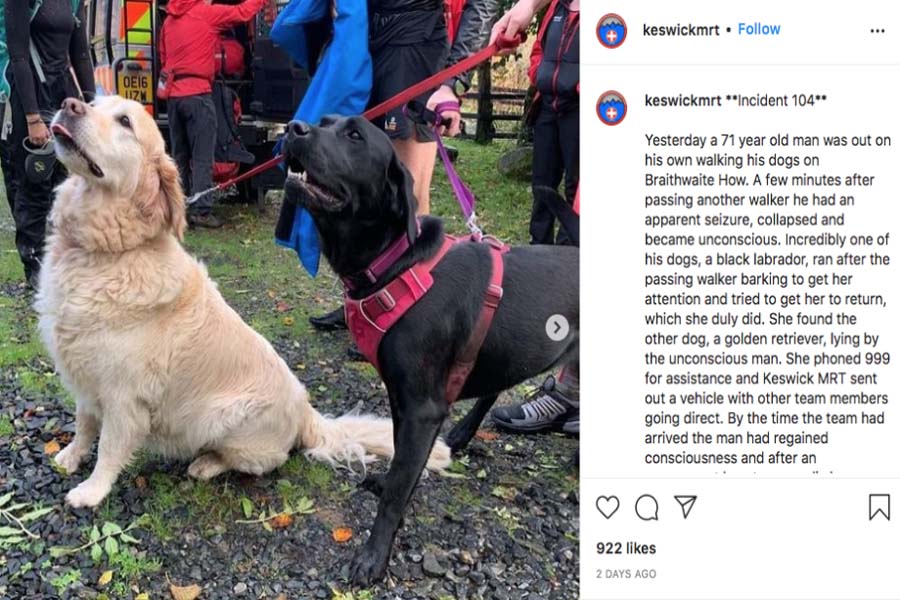Viewport: 900px width, 600px height.
Task: Open the keswickmrt avatar in the post header
Action: click(611, 30)
